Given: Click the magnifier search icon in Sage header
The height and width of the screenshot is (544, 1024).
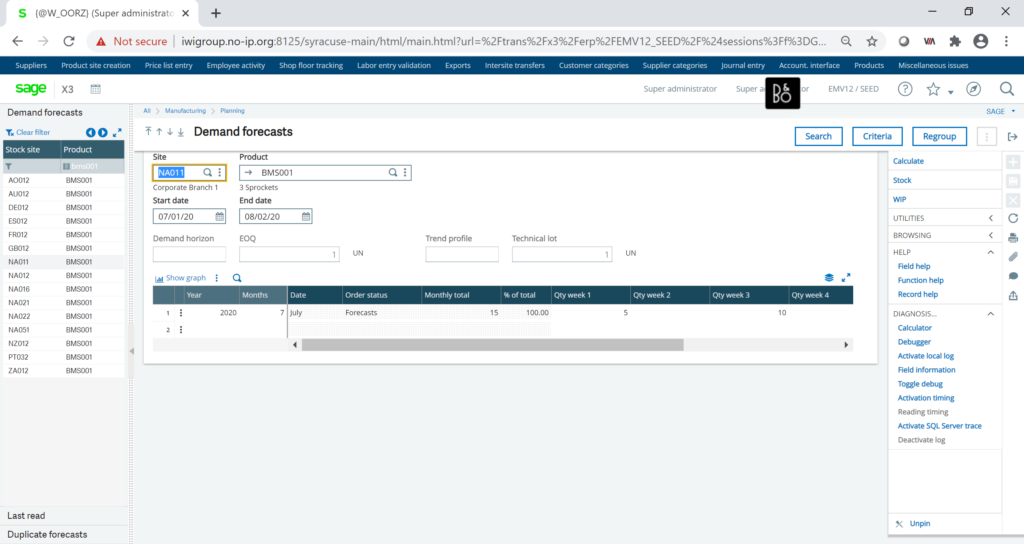Looking at the screenshot, I should coord(1006,89).
